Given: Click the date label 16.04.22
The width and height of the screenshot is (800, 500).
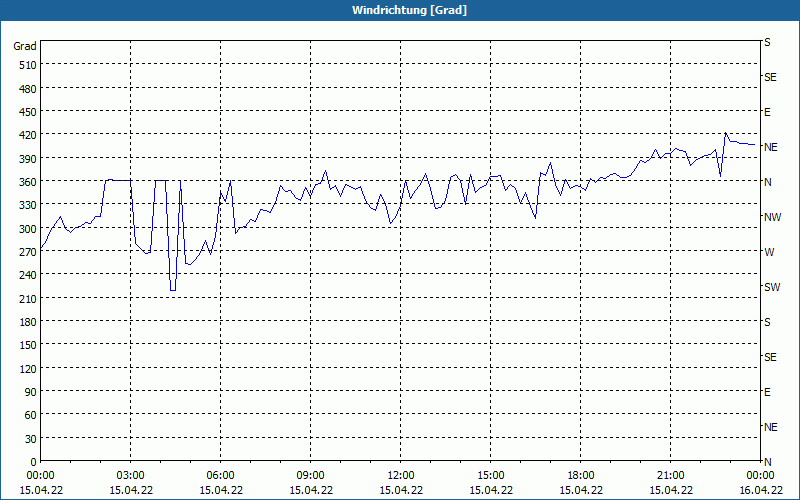Looking at the screenshot, I should (x=760, y=490).
